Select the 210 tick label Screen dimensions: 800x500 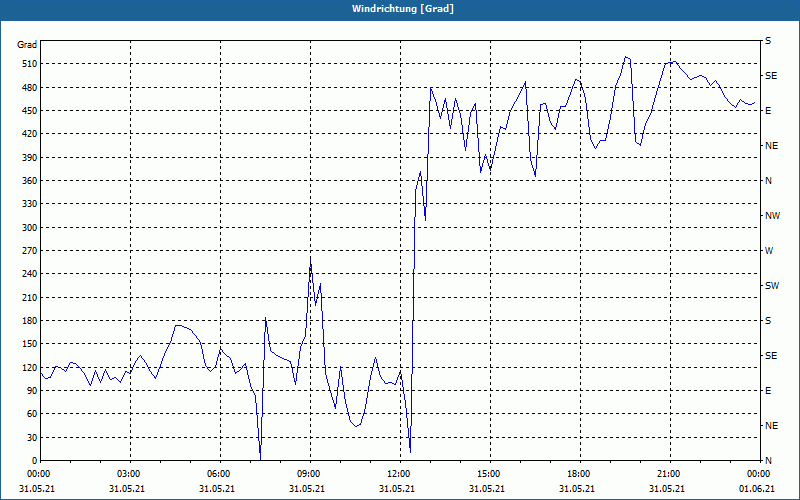(30, 297)
